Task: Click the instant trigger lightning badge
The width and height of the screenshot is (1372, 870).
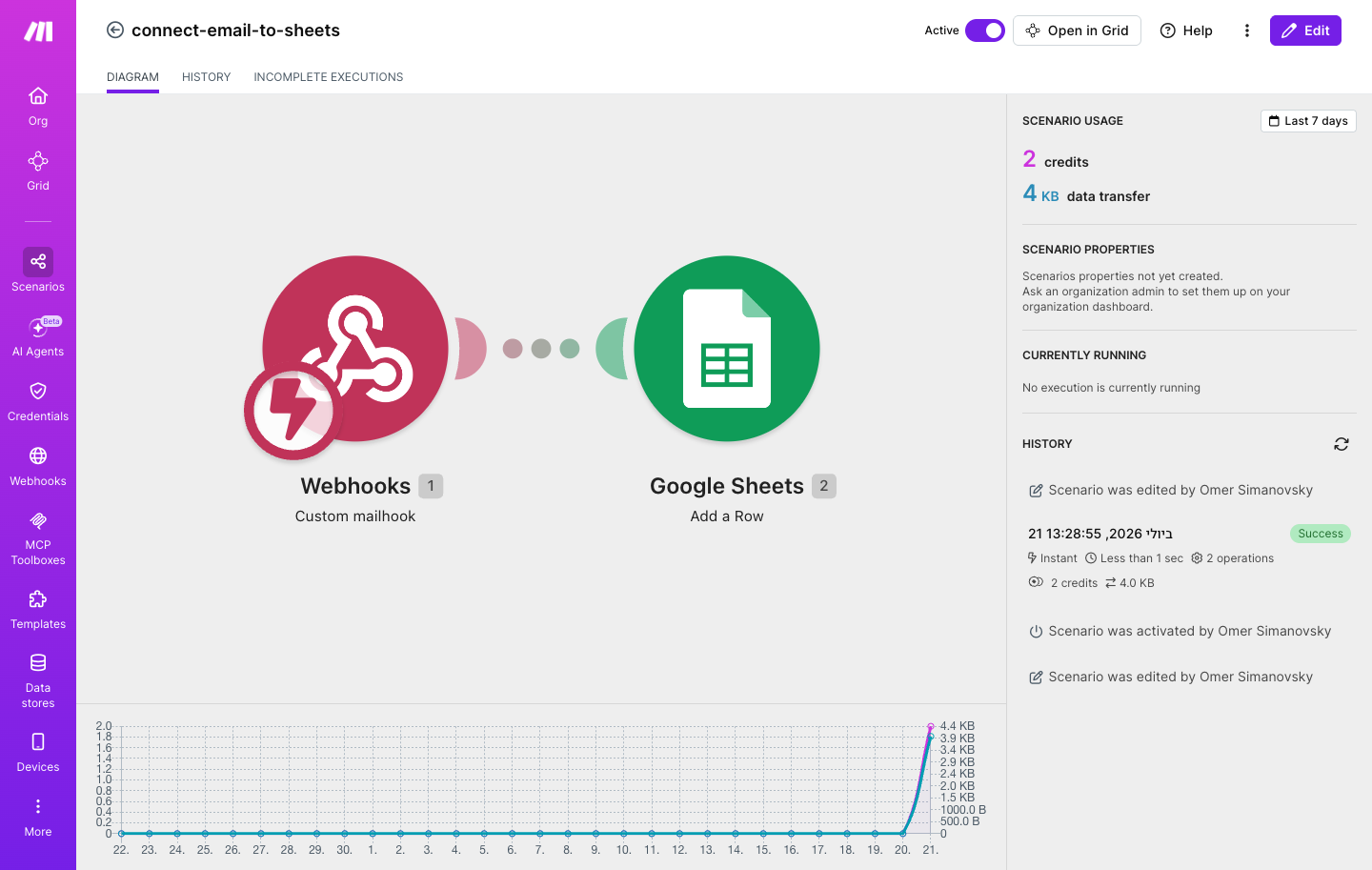Action: pyautogui.click(x=293, y=411)
